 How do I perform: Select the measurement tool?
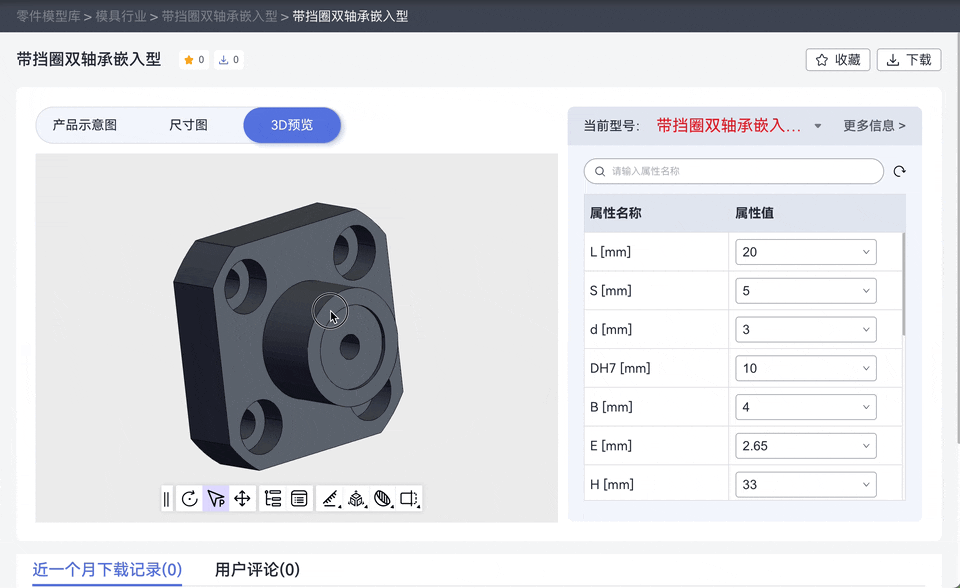330,498
